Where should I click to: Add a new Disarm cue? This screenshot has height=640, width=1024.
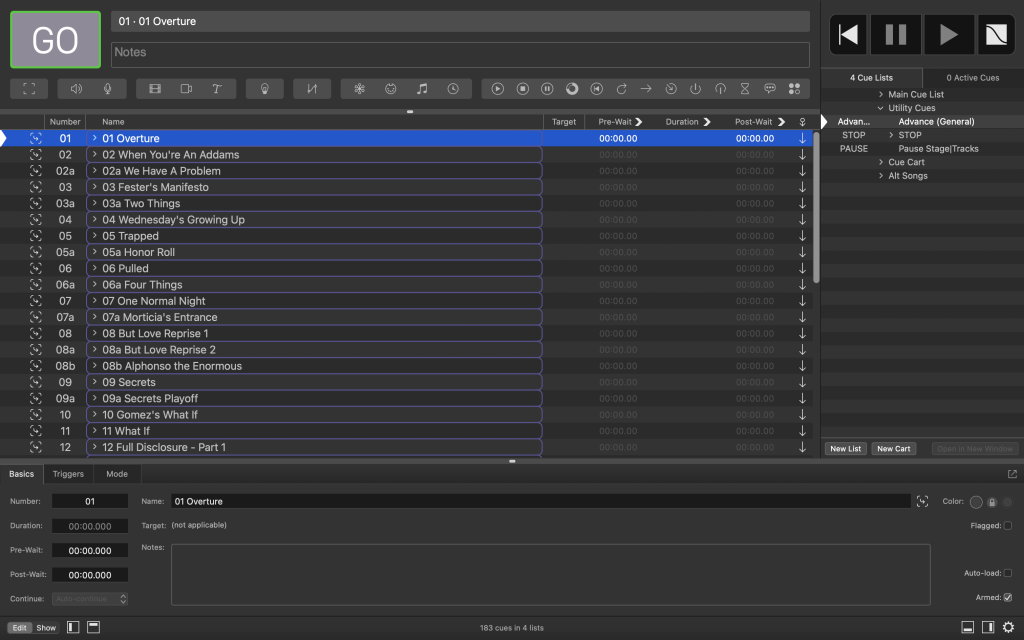[x=720, y=89]
